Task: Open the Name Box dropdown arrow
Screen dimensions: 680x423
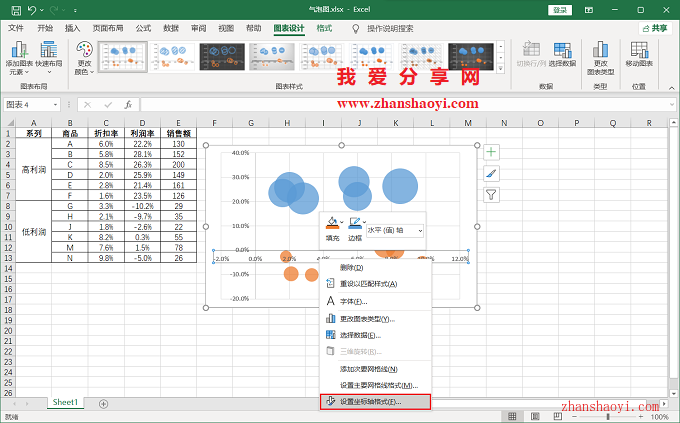Action: click(x=56, y=105)
